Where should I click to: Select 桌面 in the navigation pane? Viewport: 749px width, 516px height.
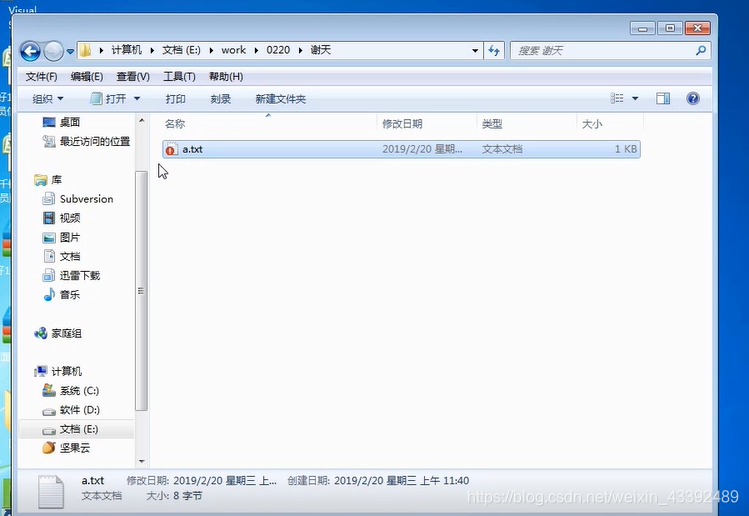(61, 122)
